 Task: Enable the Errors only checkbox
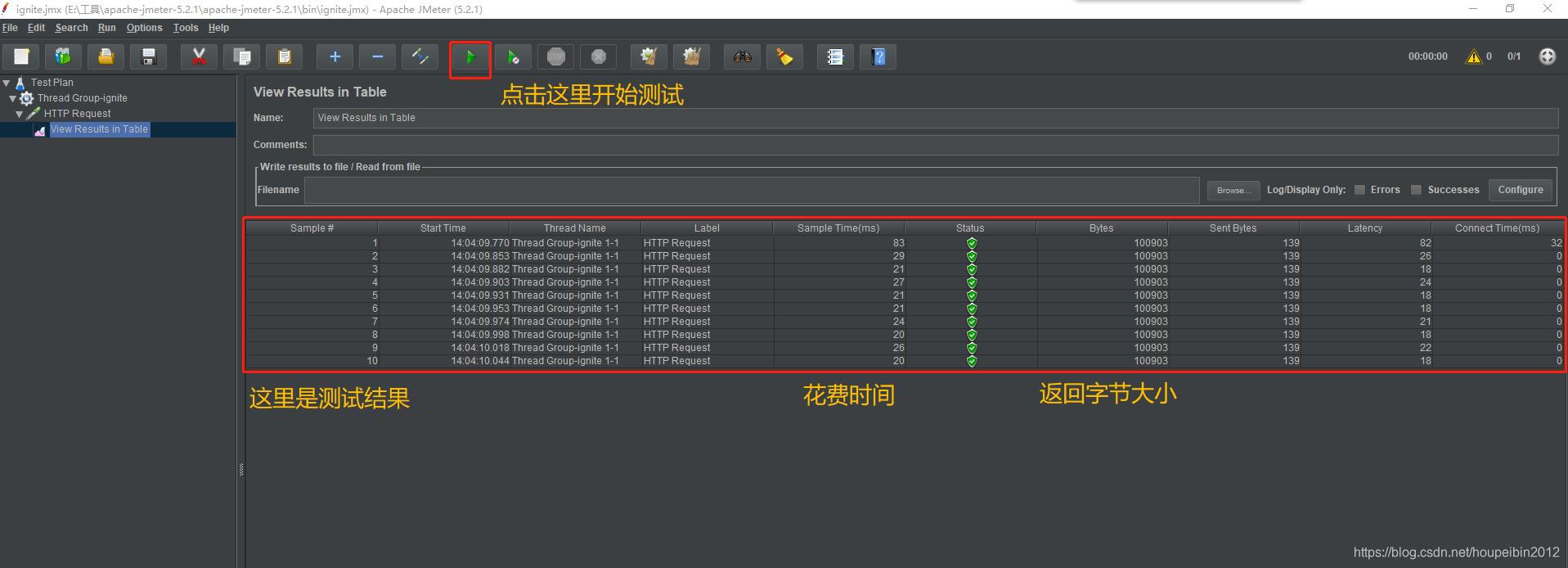1359,190
